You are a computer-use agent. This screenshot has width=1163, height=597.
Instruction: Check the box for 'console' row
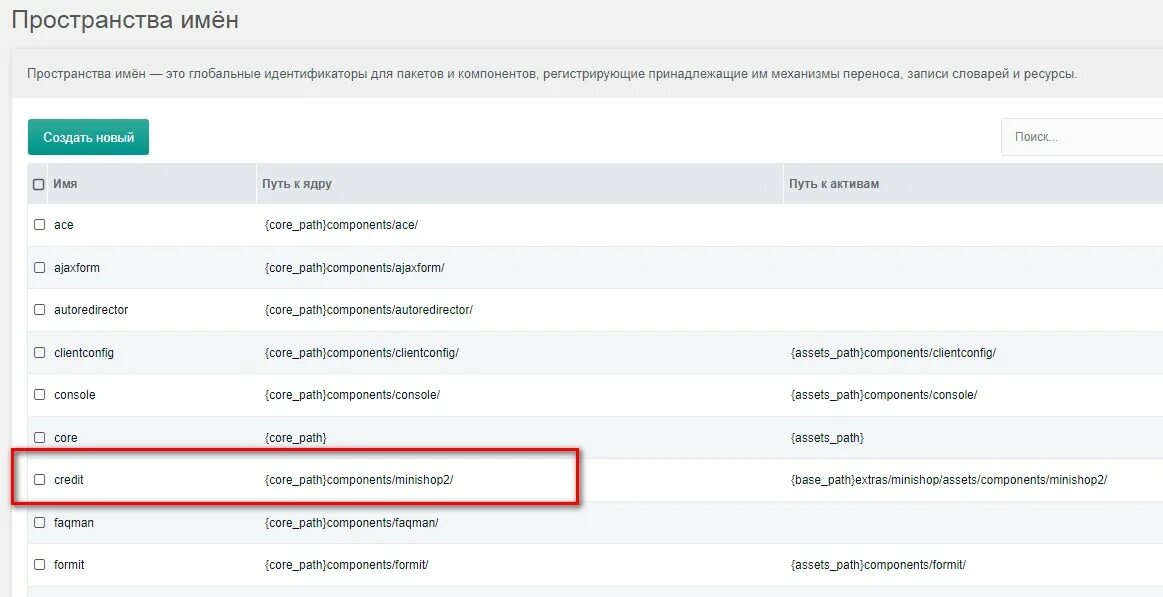point(39,395)
